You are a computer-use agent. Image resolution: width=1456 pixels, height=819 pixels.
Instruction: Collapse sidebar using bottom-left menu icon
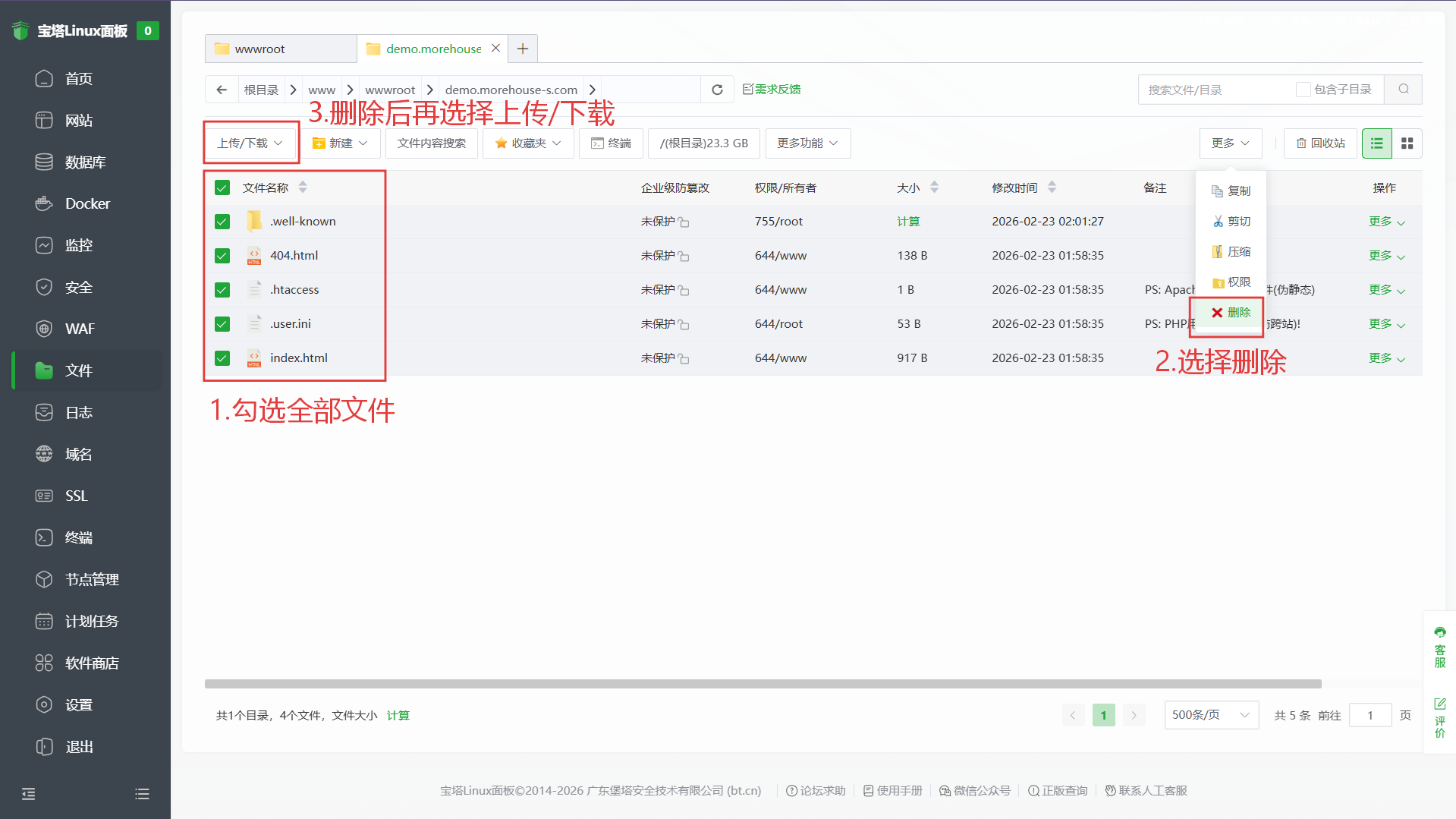(x=29, y=794)
